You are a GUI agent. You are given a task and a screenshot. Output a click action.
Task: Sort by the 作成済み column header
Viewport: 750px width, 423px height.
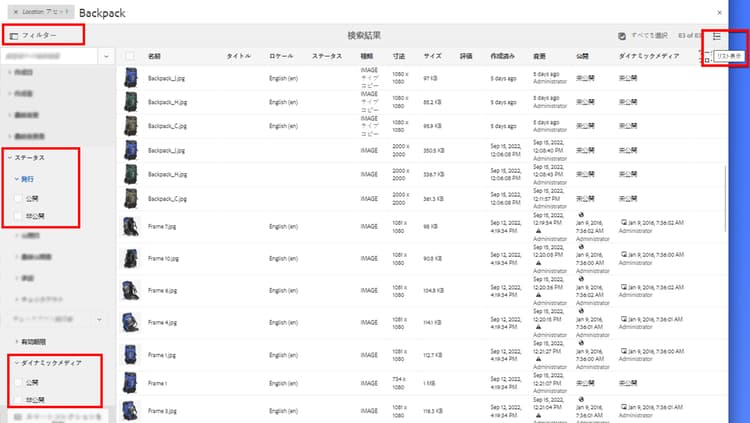pos(502,56)
